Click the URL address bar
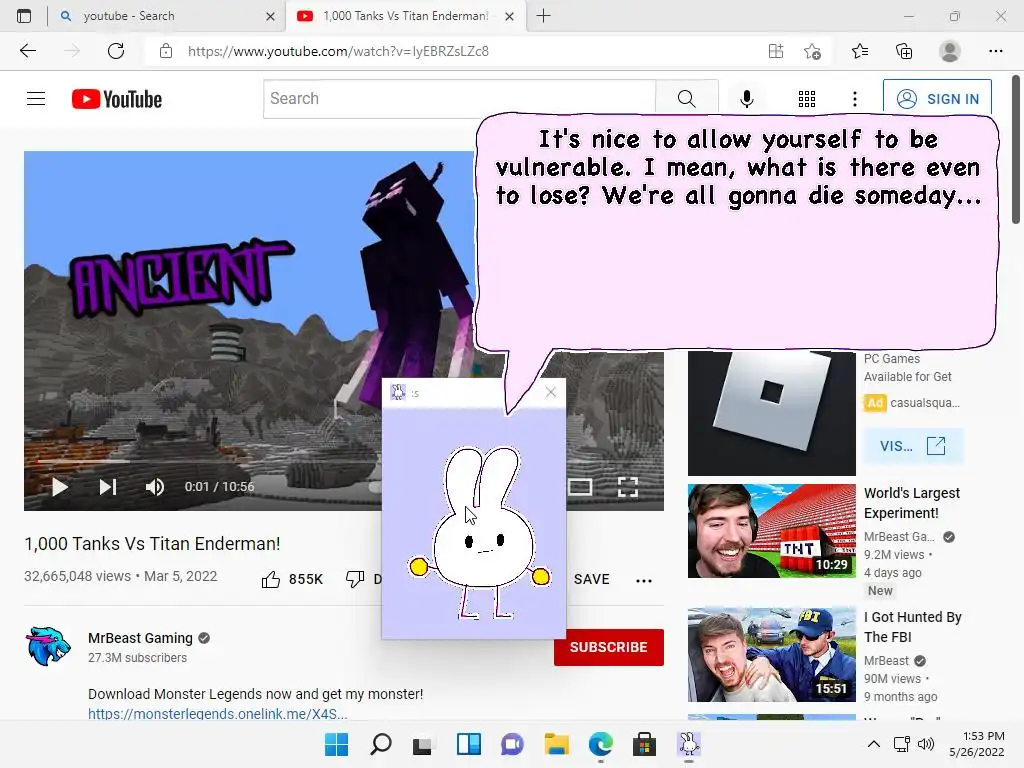This screenshot has height=768, width=1024. 338,51
